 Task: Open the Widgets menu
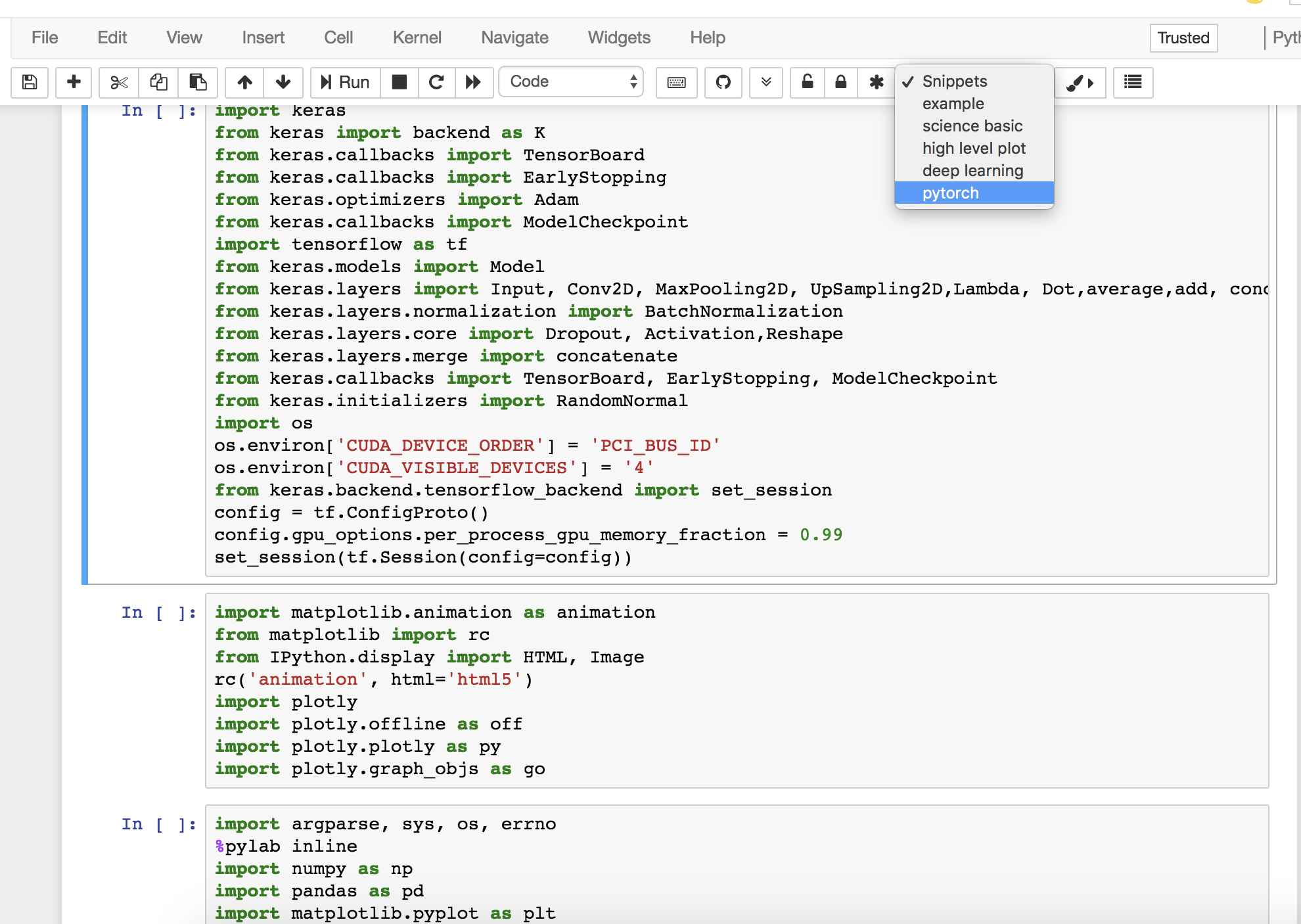pos(618,37)
